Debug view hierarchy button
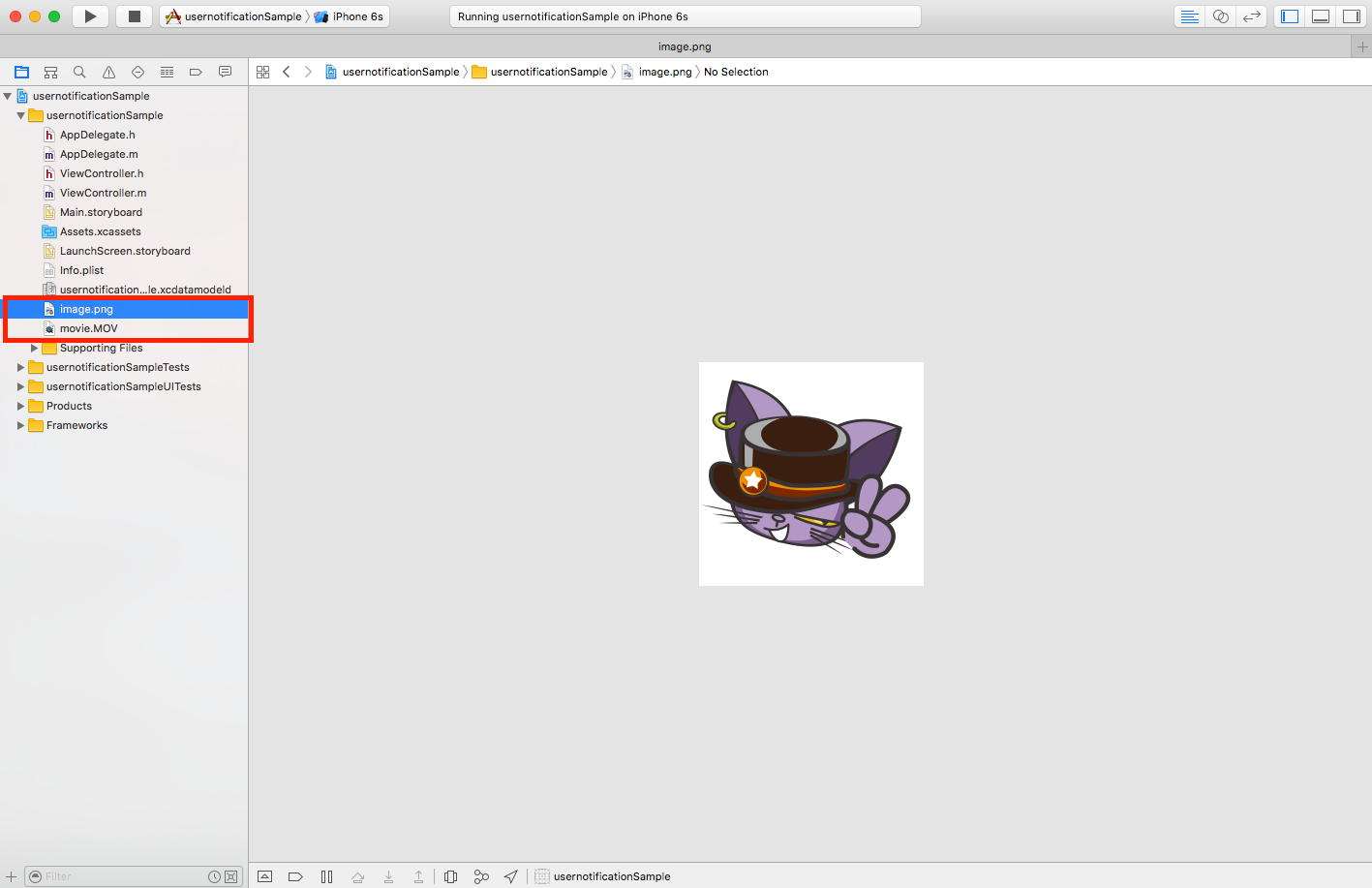 (x=450, y=876)
